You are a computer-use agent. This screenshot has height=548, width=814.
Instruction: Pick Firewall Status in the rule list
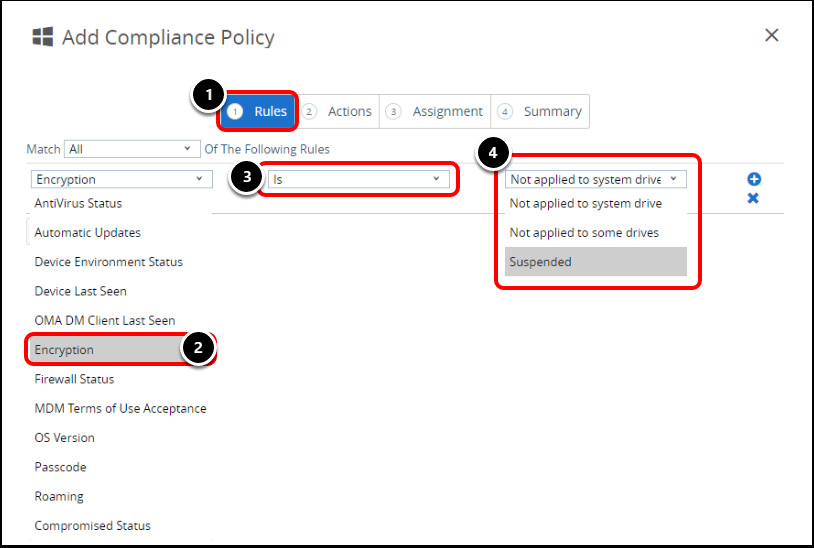75,379
